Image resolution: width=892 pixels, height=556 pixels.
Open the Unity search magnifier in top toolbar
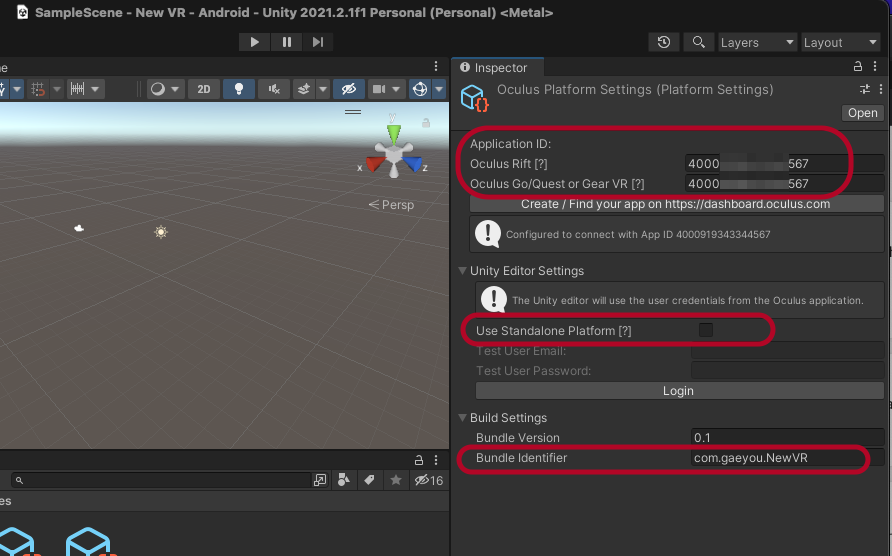pos(698,42)
